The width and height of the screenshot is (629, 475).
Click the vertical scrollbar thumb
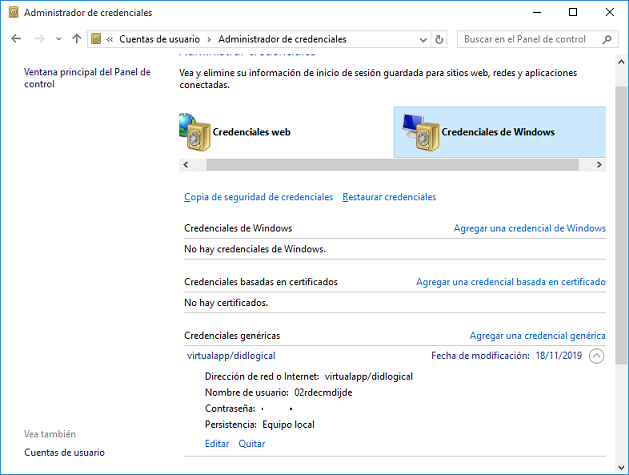coord(621,225)
